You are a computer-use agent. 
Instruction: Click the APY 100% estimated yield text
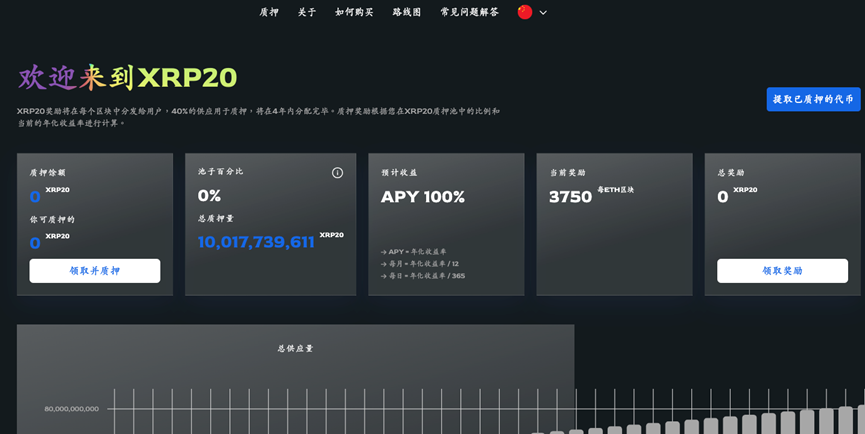pos(422,197)
